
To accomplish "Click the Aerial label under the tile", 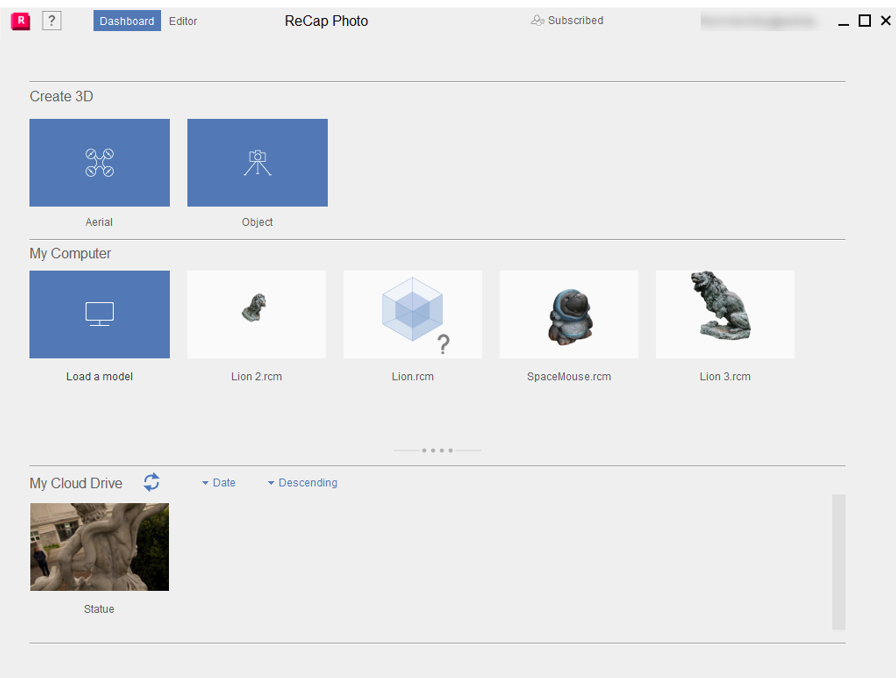I will [99, 222].
